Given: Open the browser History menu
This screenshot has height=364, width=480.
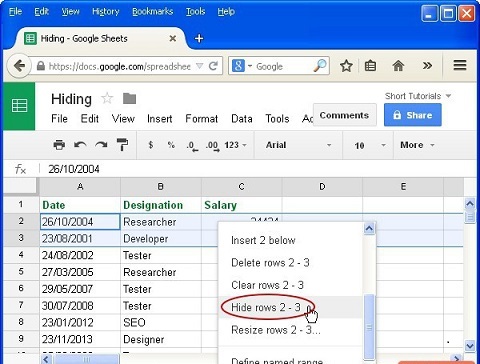Looking at the screenshot, I should click(x=105, y=12).
